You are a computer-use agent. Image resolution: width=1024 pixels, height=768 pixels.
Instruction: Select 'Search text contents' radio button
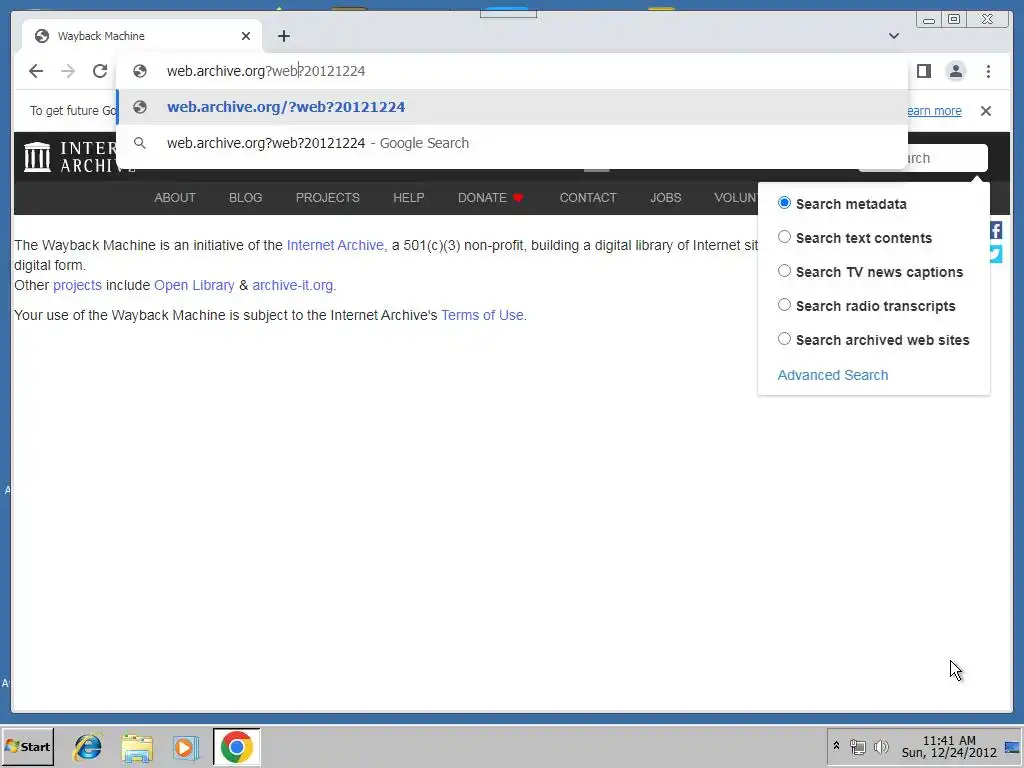tap(784, 237)
